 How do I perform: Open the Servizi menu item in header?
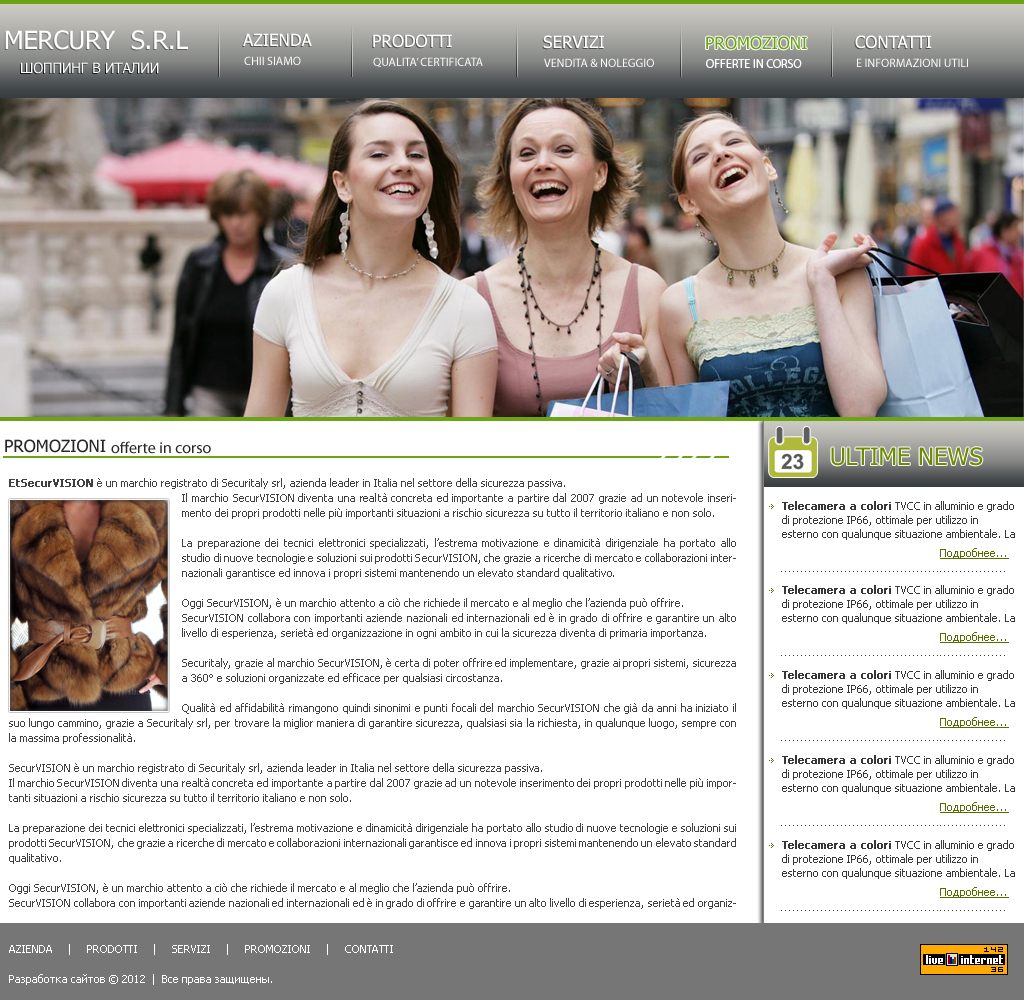point(598,52)
